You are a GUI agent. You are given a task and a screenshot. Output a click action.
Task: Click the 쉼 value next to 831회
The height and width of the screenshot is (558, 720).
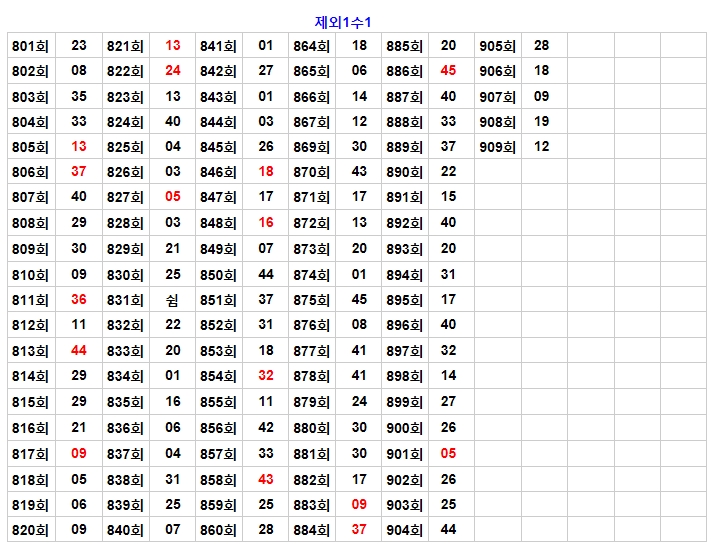click(x=173, y=300)
